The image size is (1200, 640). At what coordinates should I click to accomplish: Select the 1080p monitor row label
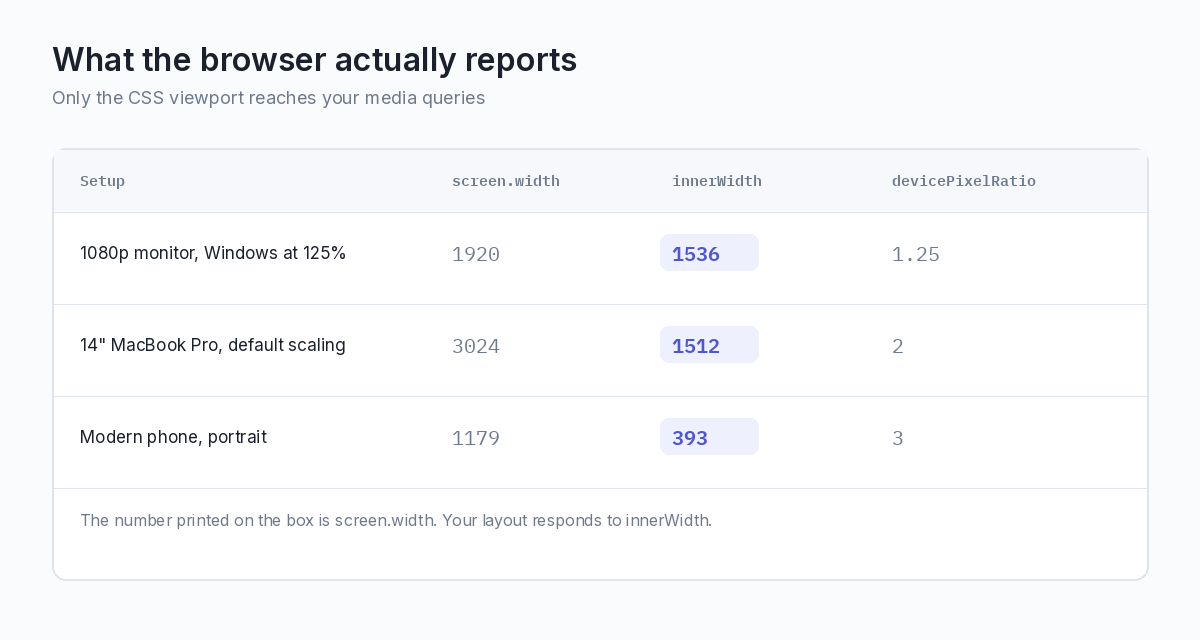[x=213, y=253]
